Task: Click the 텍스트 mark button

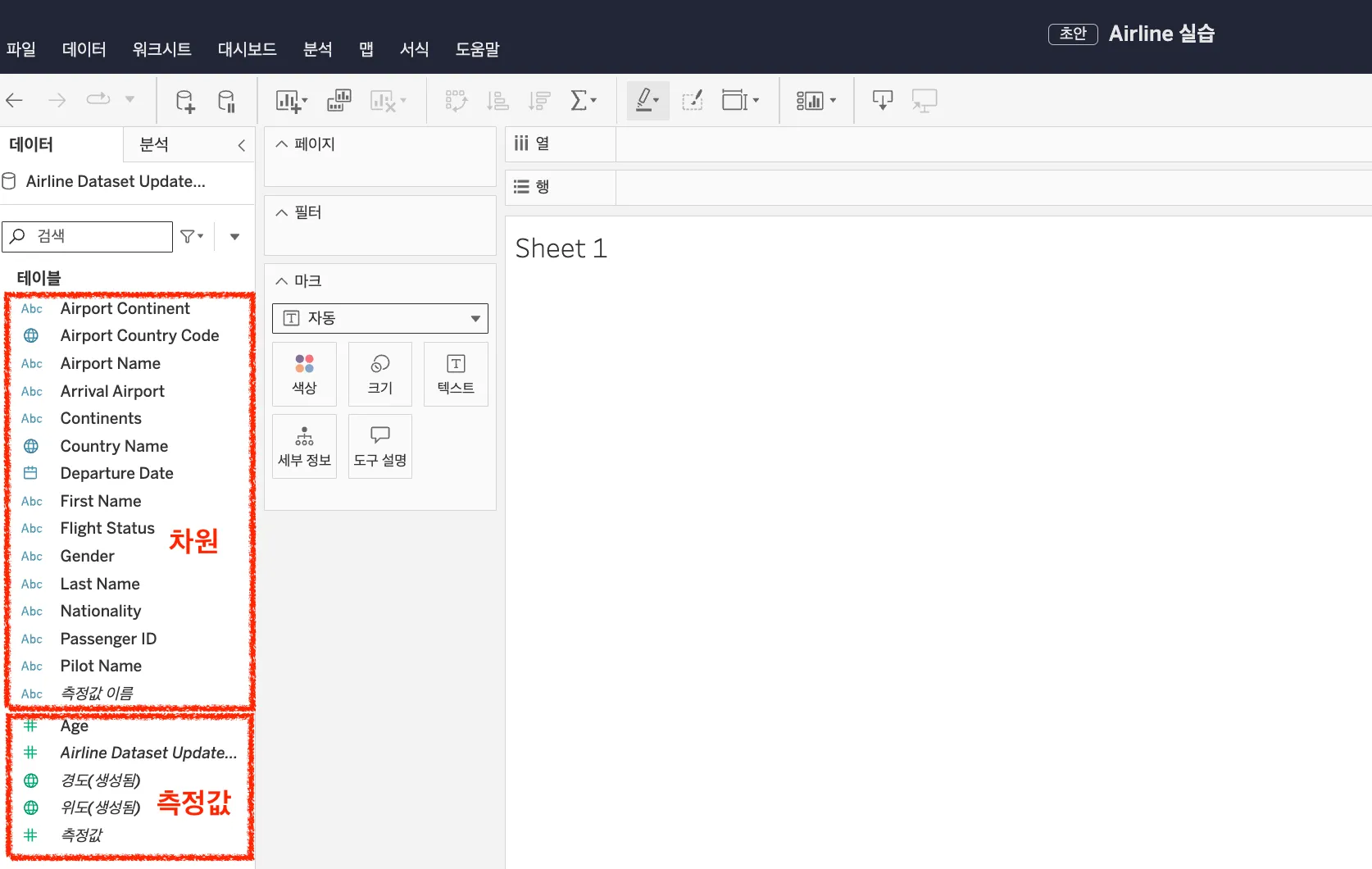Action: [456, 375]
